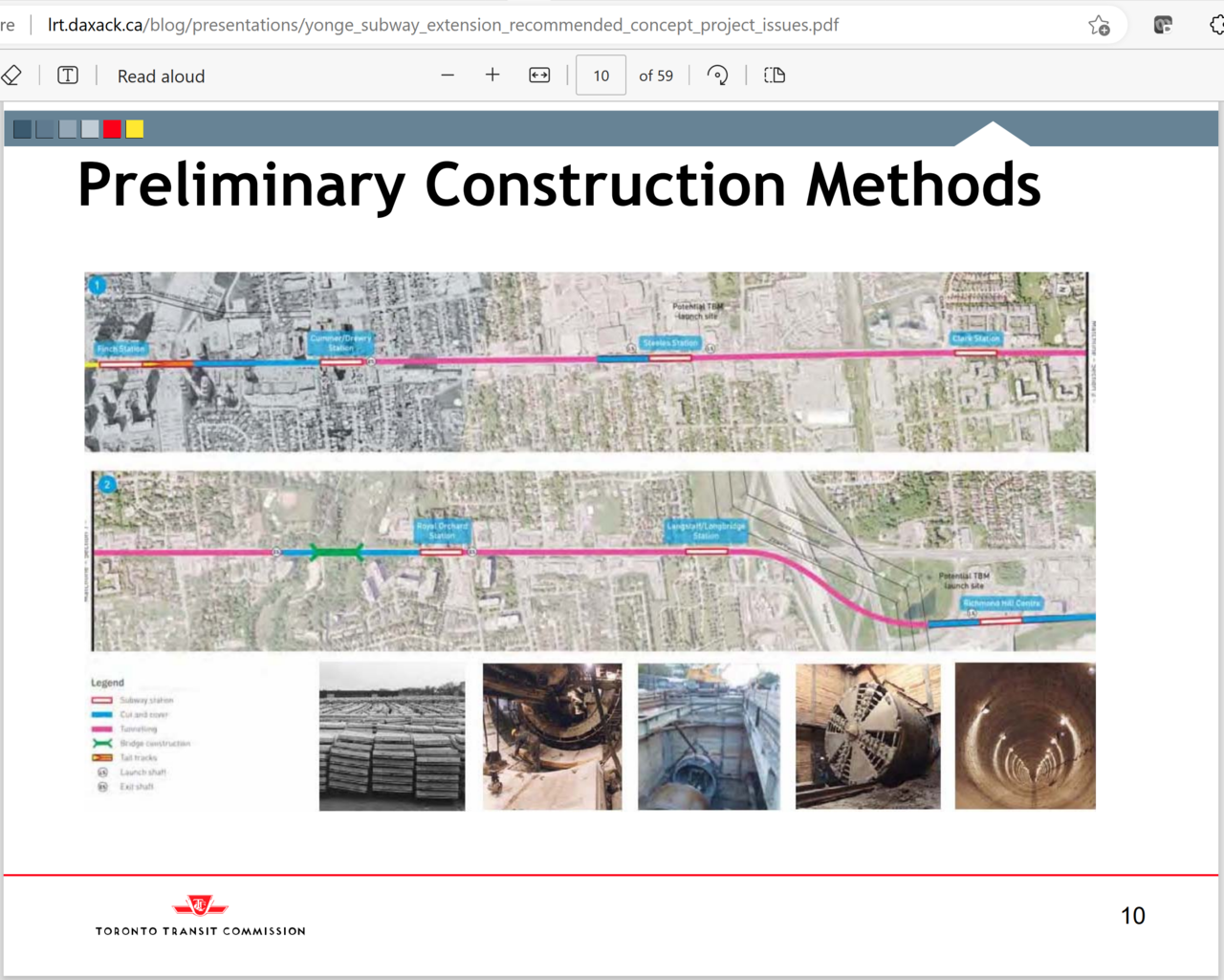Click the Steeles Station map label
1224x980 pixels.
[x=670, y=342]
